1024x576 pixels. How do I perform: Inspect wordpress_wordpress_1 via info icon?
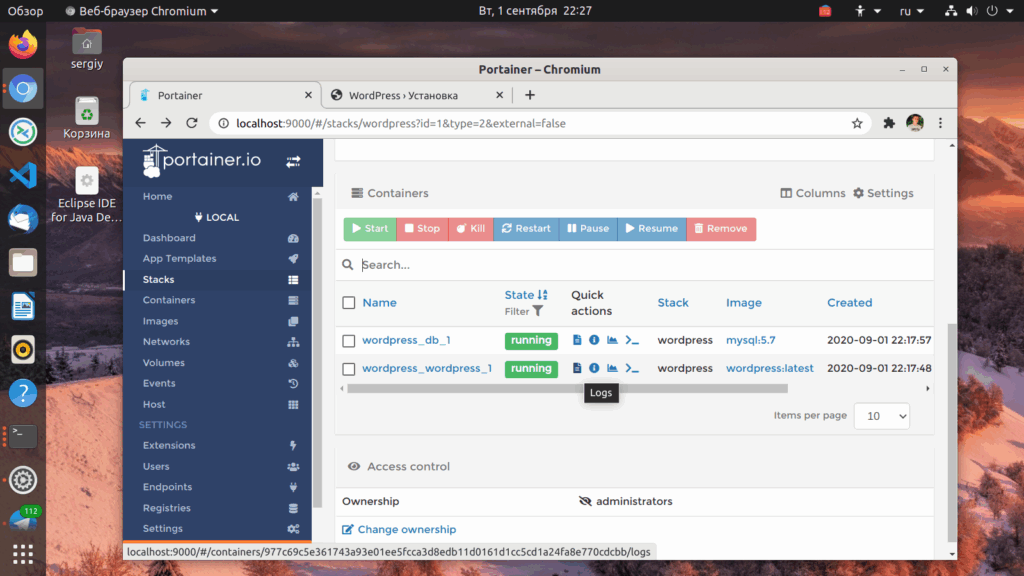tap(594, 368)
